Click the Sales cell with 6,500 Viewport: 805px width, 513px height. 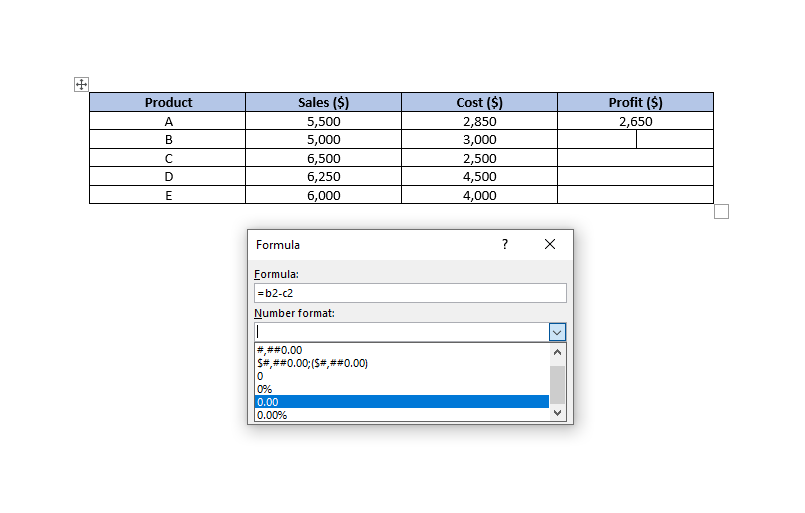tap(323, 158)
